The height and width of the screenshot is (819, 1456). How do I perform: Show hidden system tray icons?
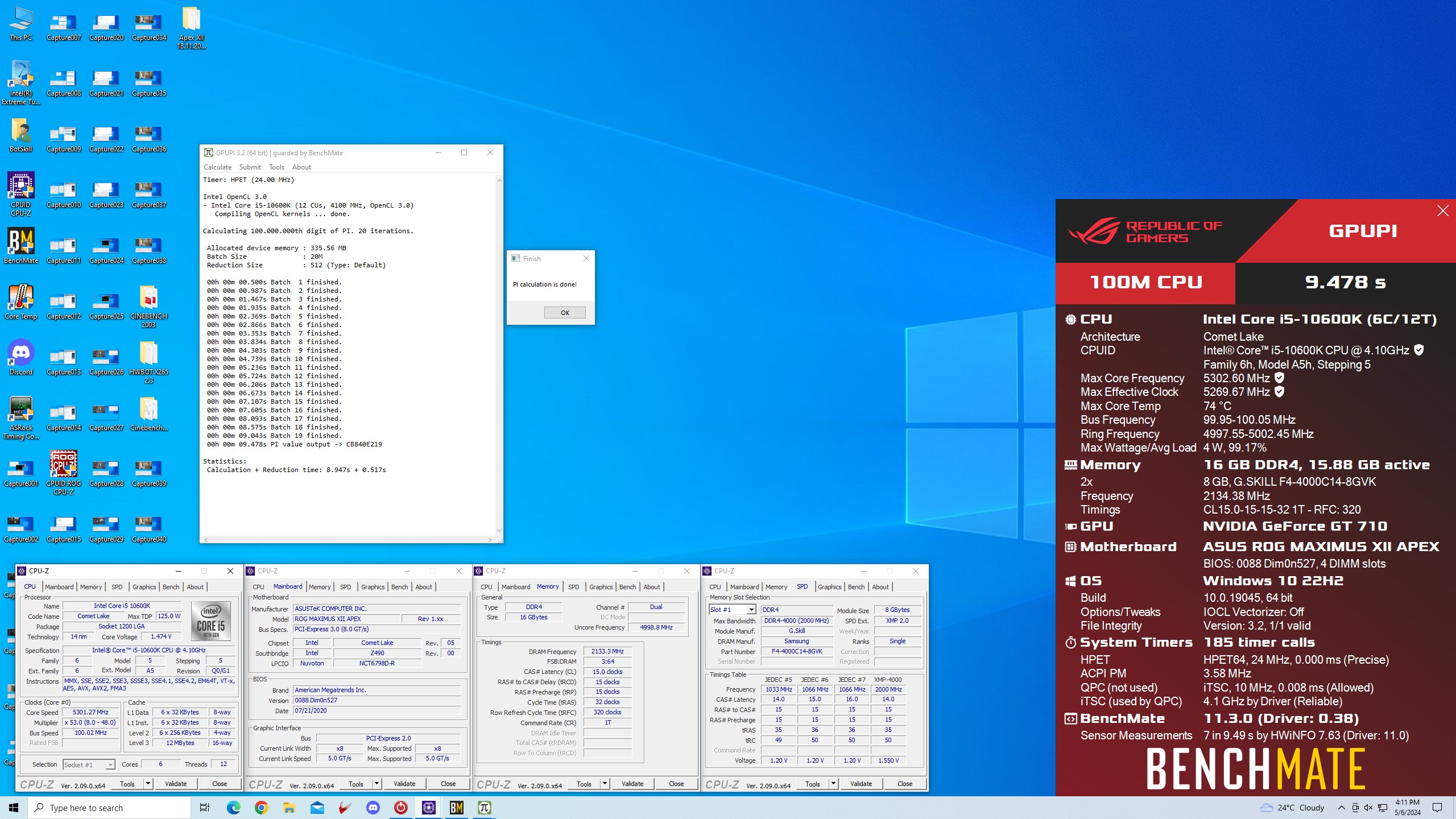(1342, 808)
